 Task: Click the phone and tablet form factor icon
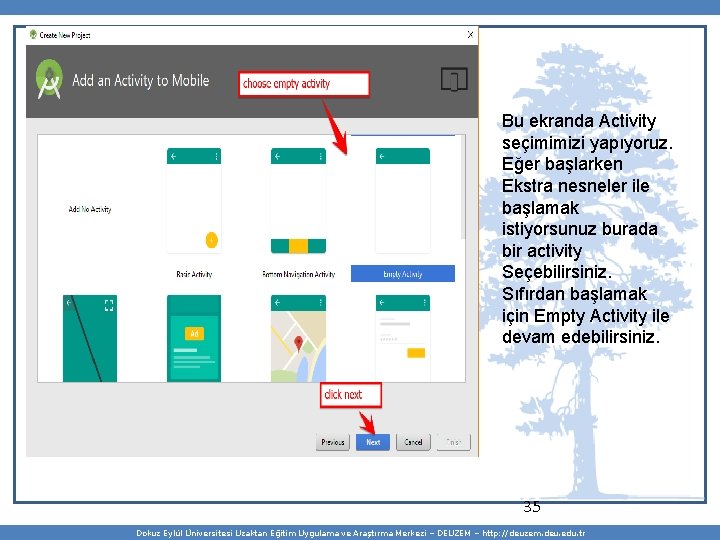pyautogui.click(x=454, y=79)
